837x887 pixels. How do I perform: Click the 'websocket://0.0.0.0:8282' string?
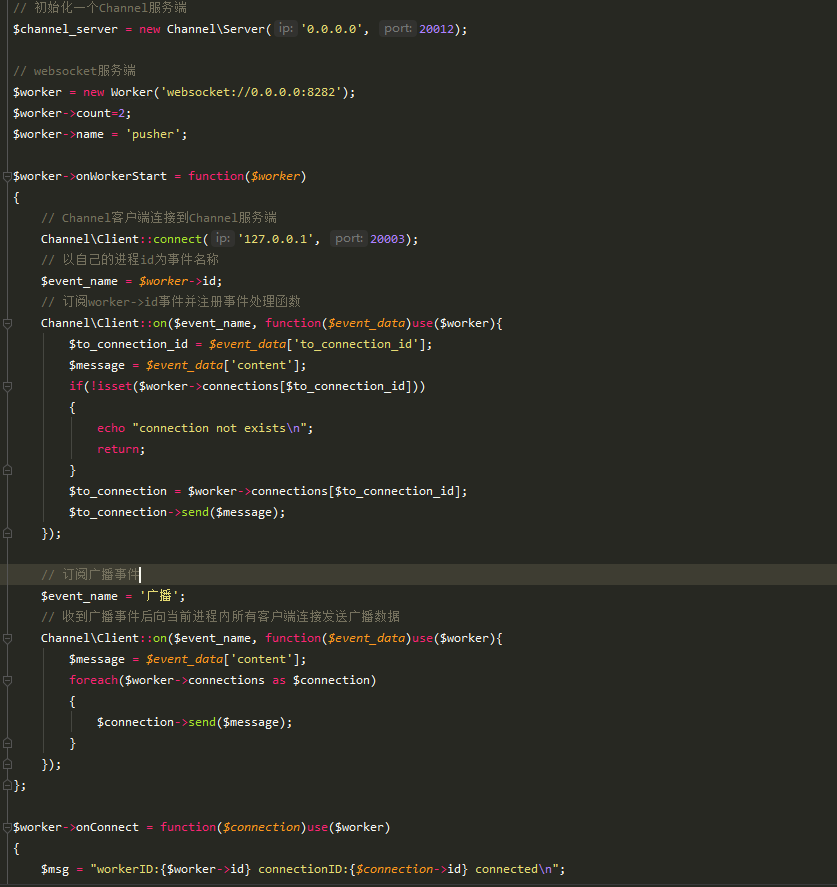click(251, 92)
